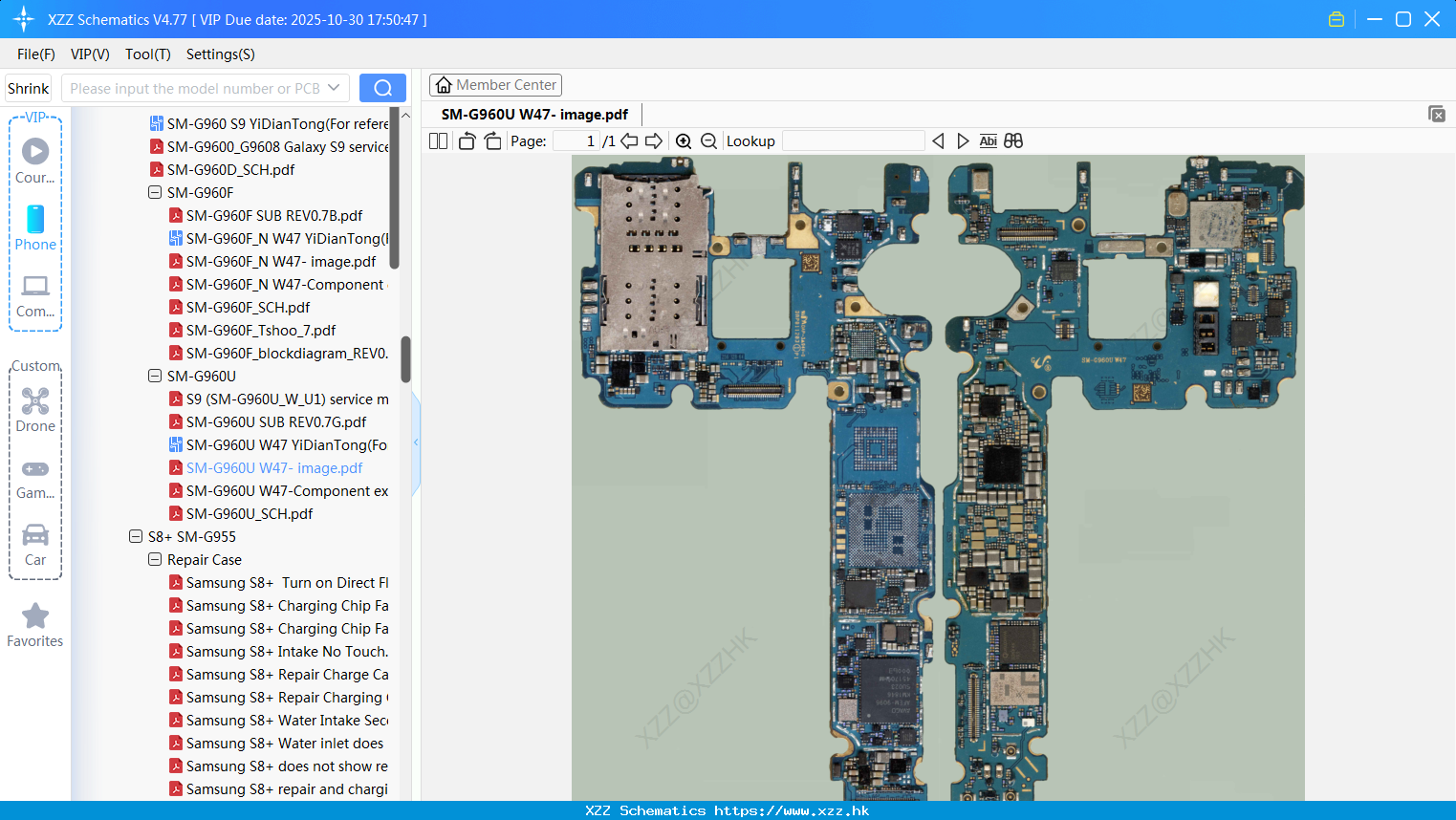Open SM-G960U_SCH.pdf
Screen dimensions: 1456x820
coord(250,513)
